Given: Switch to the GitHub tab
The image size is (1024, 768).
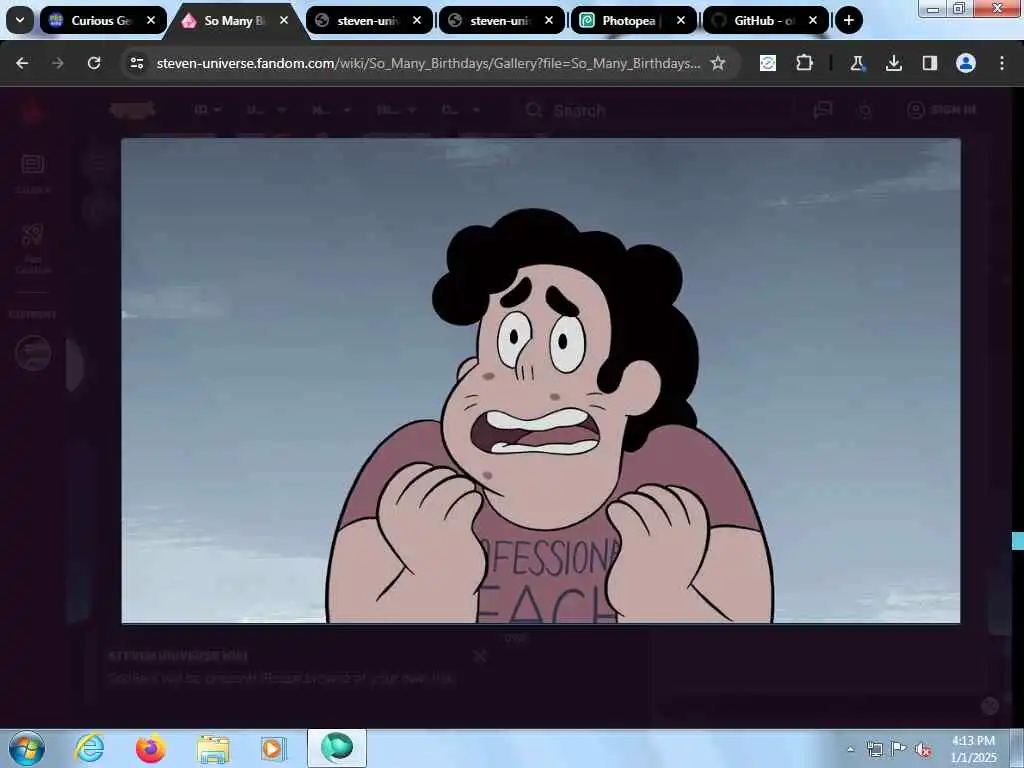Looking at the screenshot, I should (x=763, y=20).
